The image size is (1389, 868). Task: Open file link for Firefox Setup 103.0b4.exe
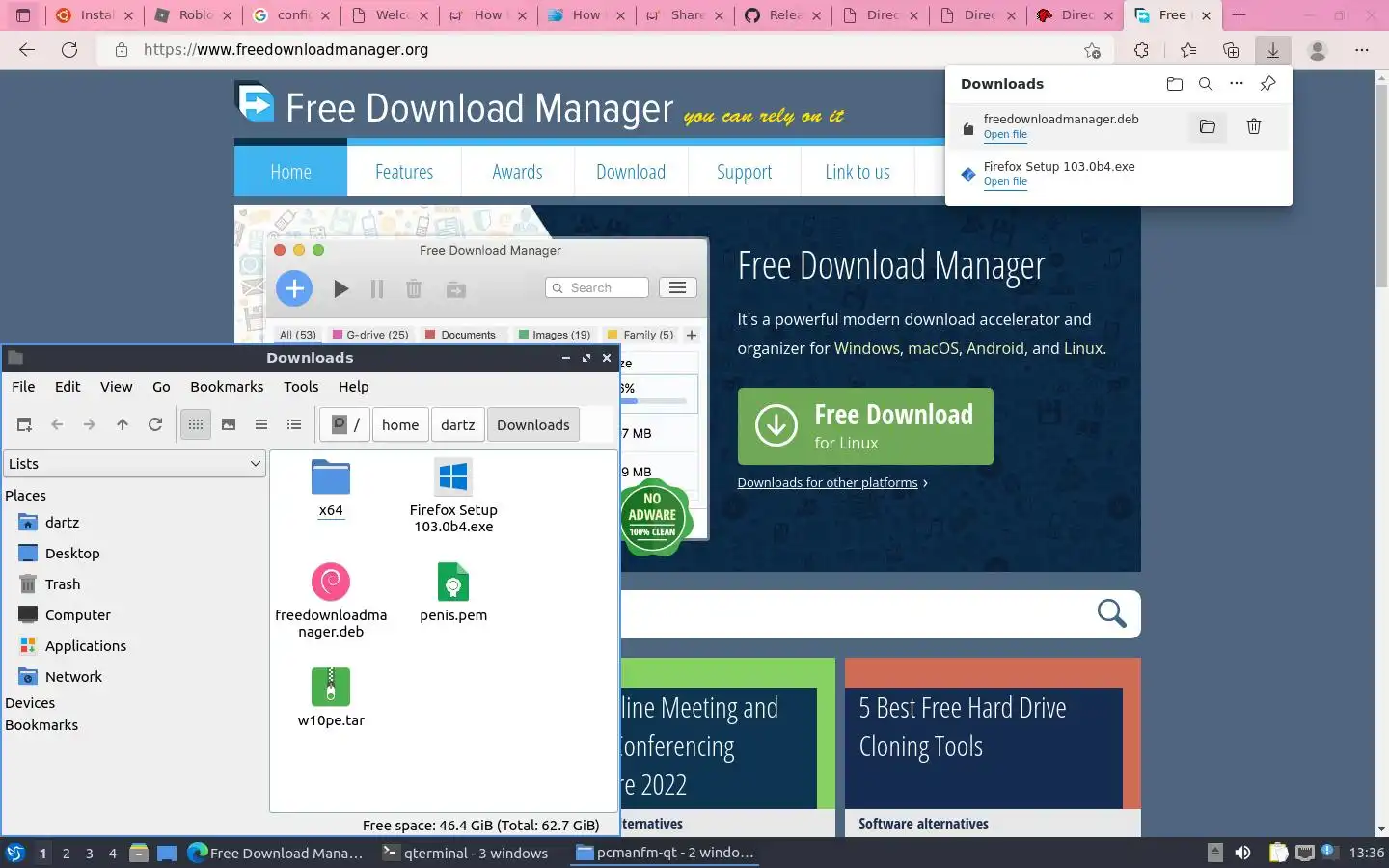[x=1005, y=182]
